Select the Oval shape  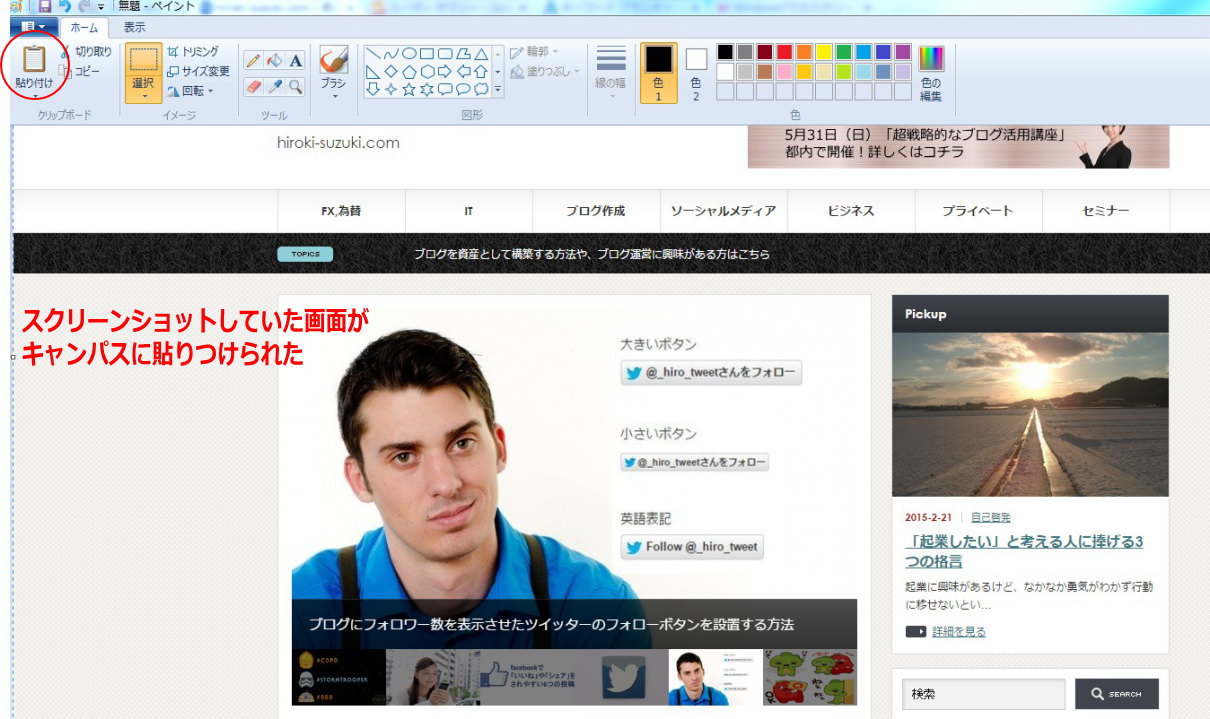pyautogui.click(x=409, y=53)
